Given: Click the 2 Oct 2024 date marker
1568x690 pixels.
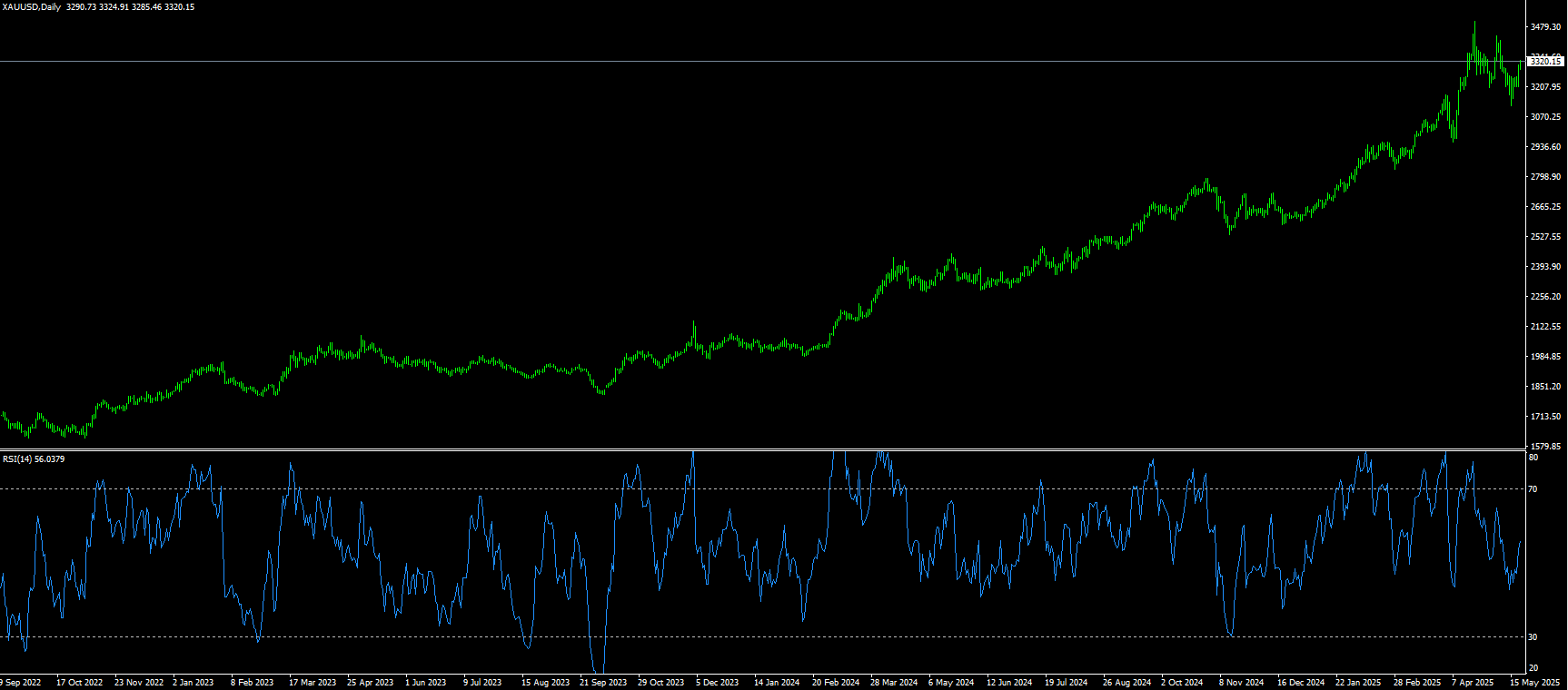Looking at the screenshot, I should [x=1182, y=683].
